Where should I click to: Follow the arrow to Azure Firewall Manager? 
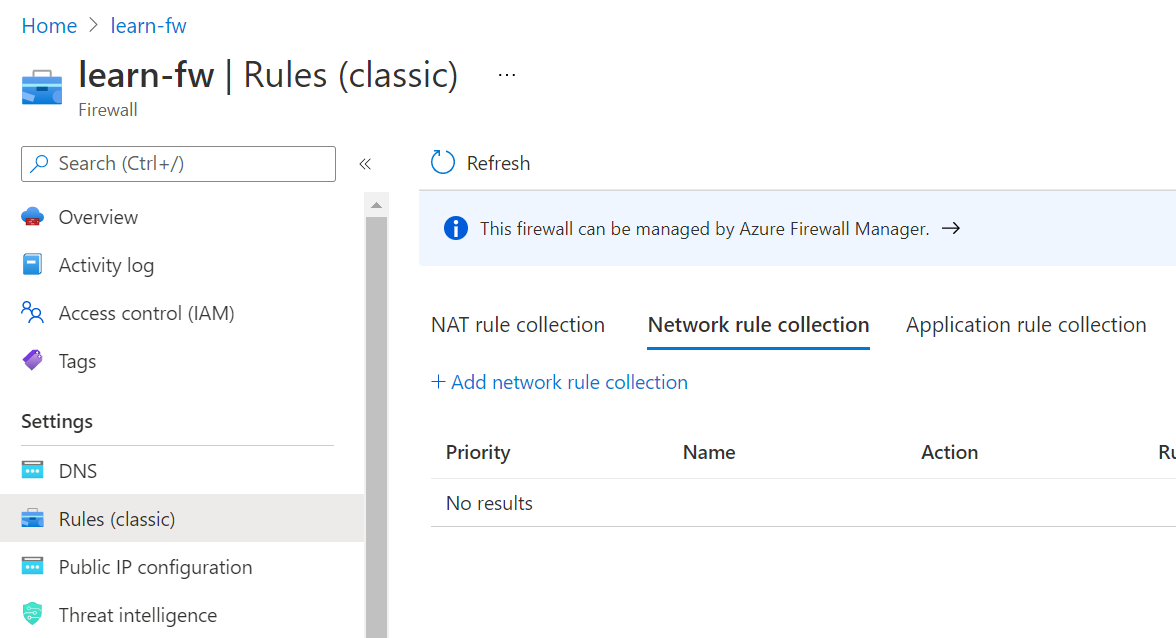[951, 228]
